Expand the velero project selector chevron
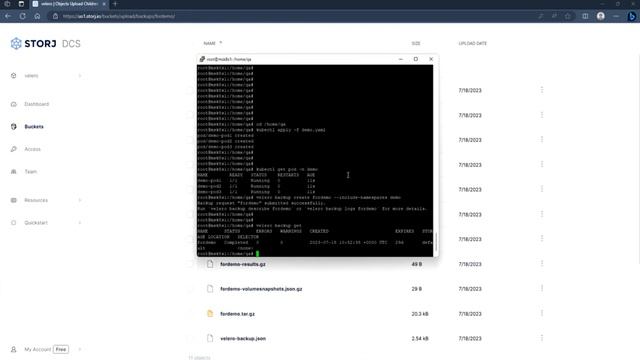640x360 pixels. (x=80, y=76)
